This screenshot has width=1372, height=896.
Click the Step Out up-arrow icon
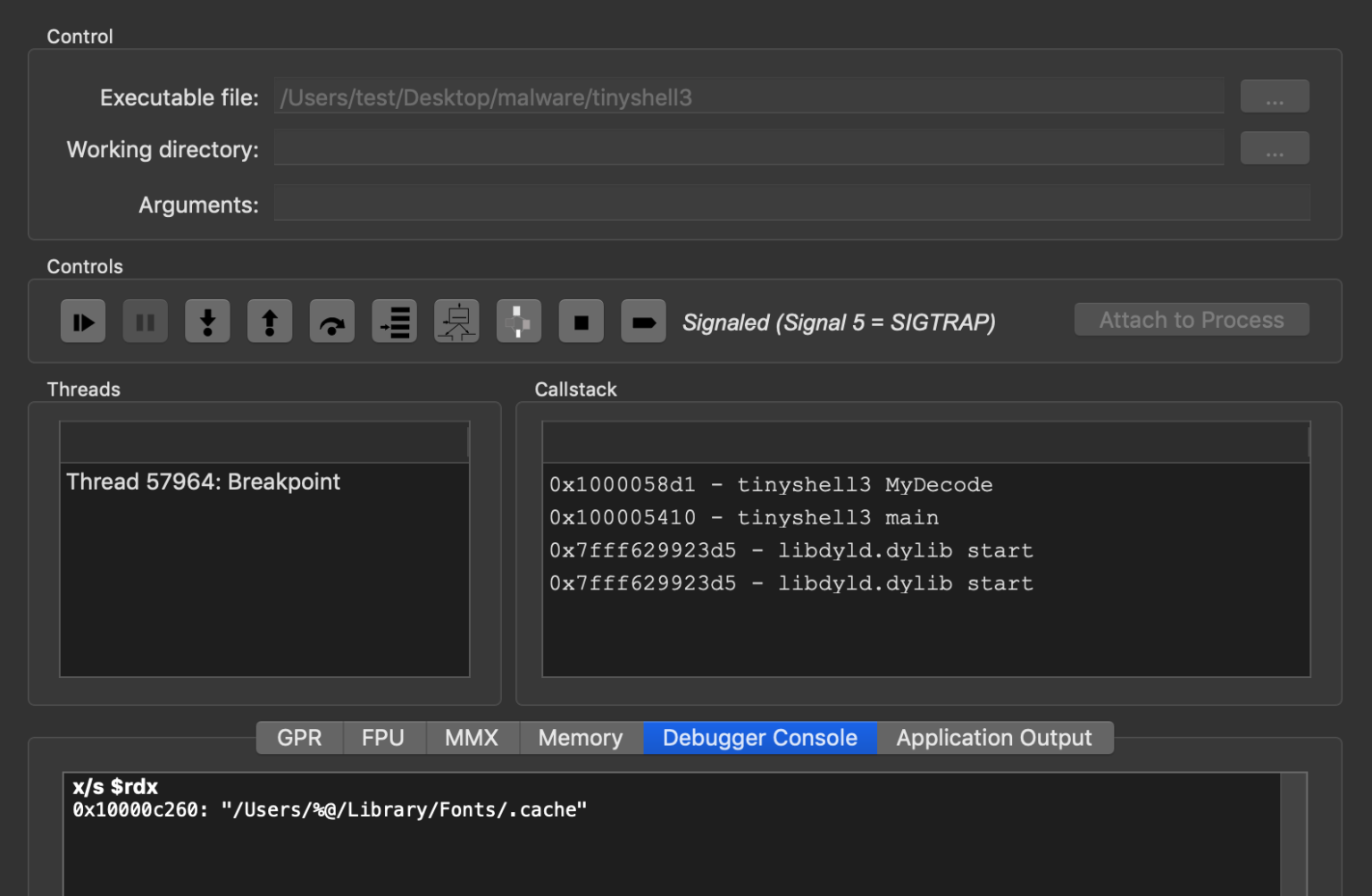coord(270,322)
